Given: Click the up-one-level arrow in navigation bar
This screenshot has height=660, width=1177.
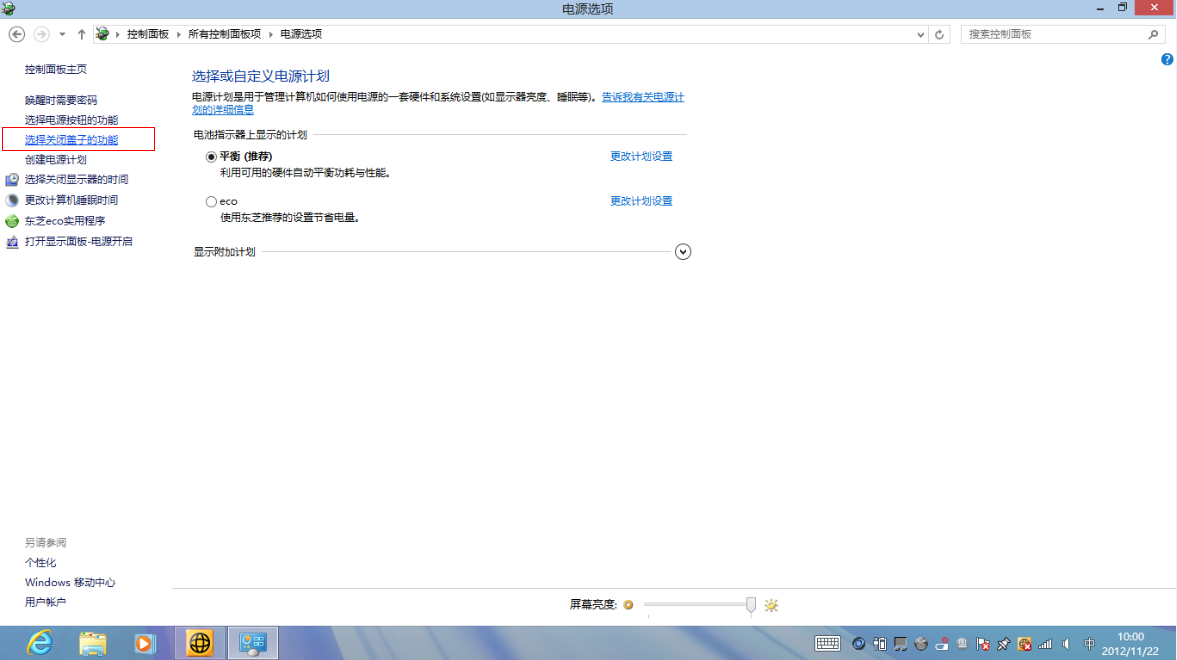Looking at the screenshot, I should click(x=81, y=34).
